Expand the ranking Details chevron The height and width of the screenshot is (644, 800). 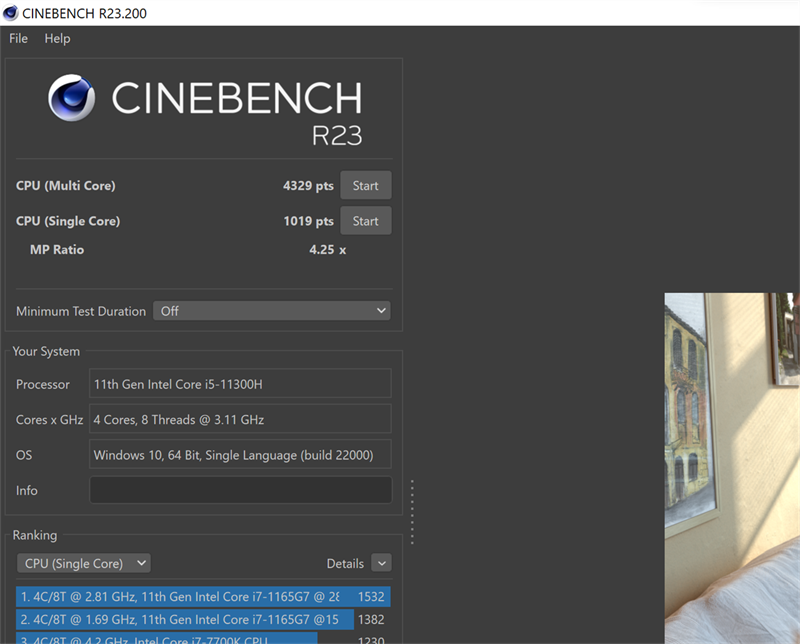382,563
